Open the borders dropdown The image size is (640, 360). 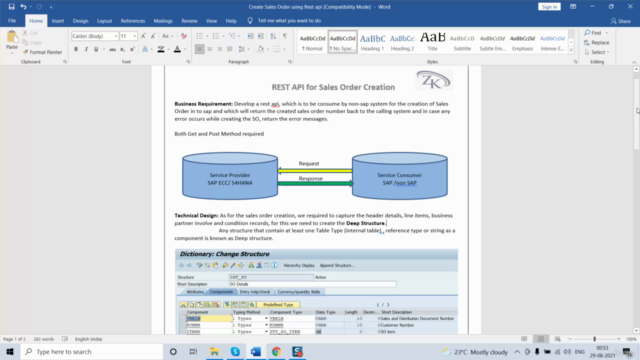[x=284, y=49]
